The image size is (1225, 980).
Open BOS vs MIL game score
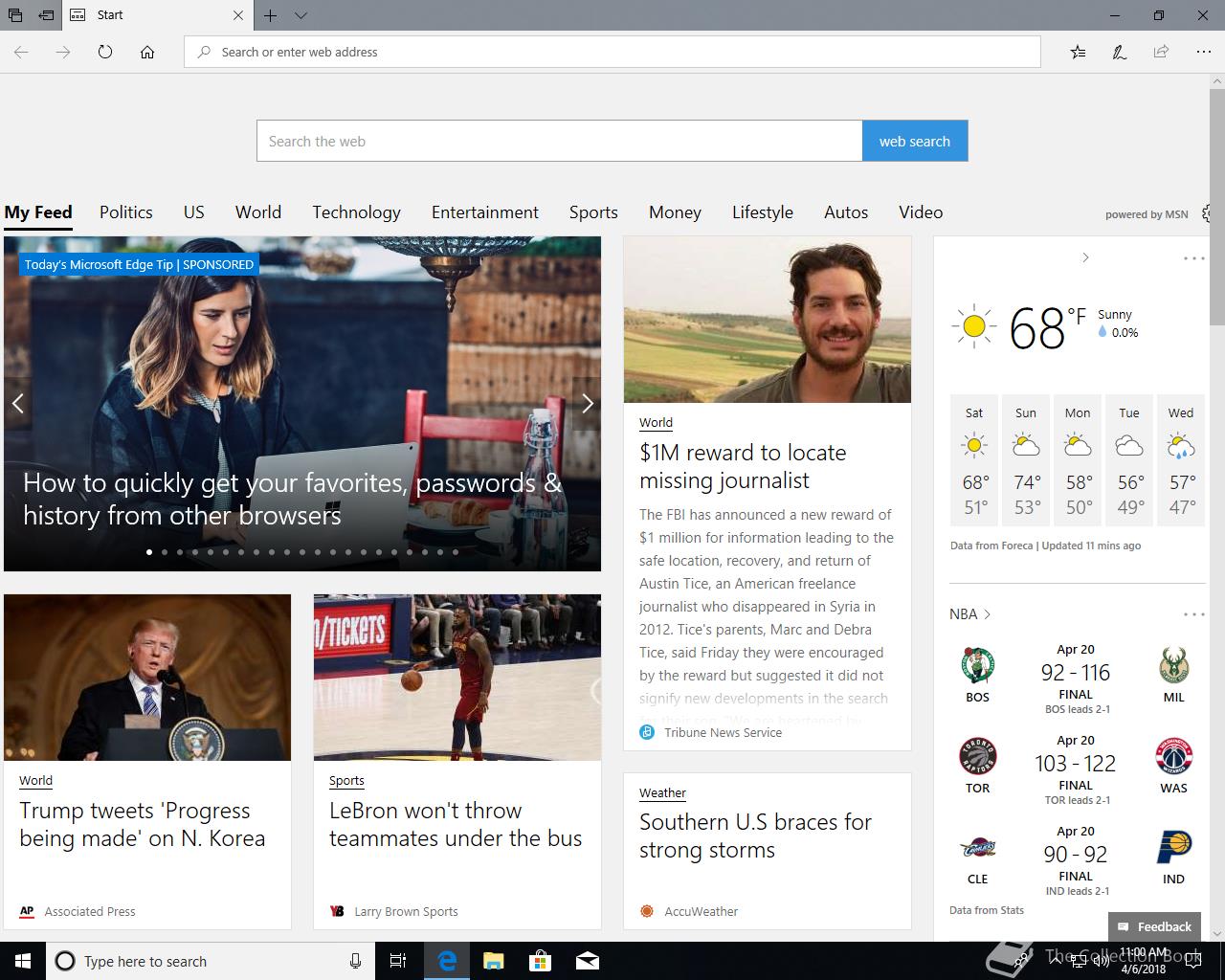(1076, 679)
